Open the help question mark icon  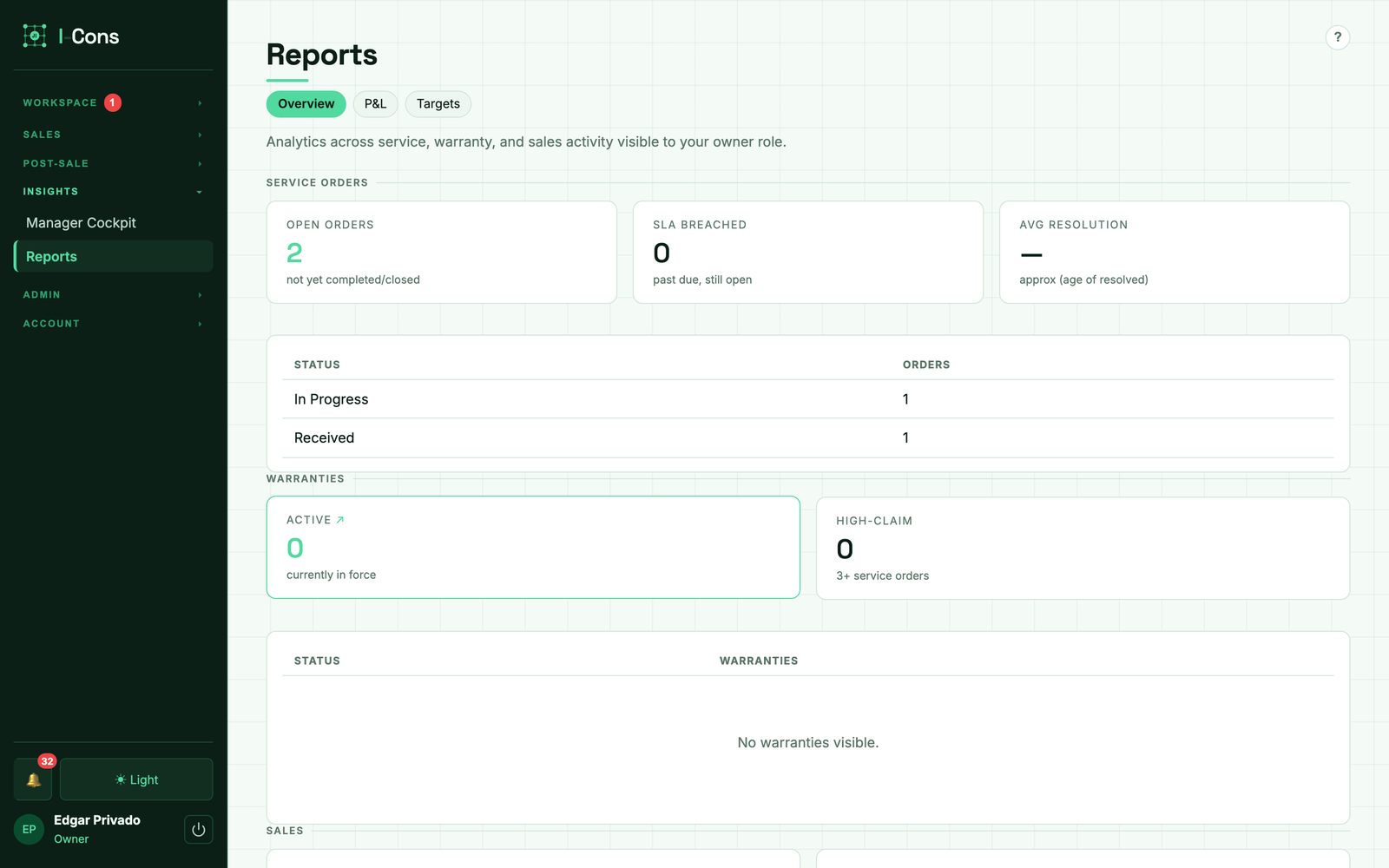1338,37
